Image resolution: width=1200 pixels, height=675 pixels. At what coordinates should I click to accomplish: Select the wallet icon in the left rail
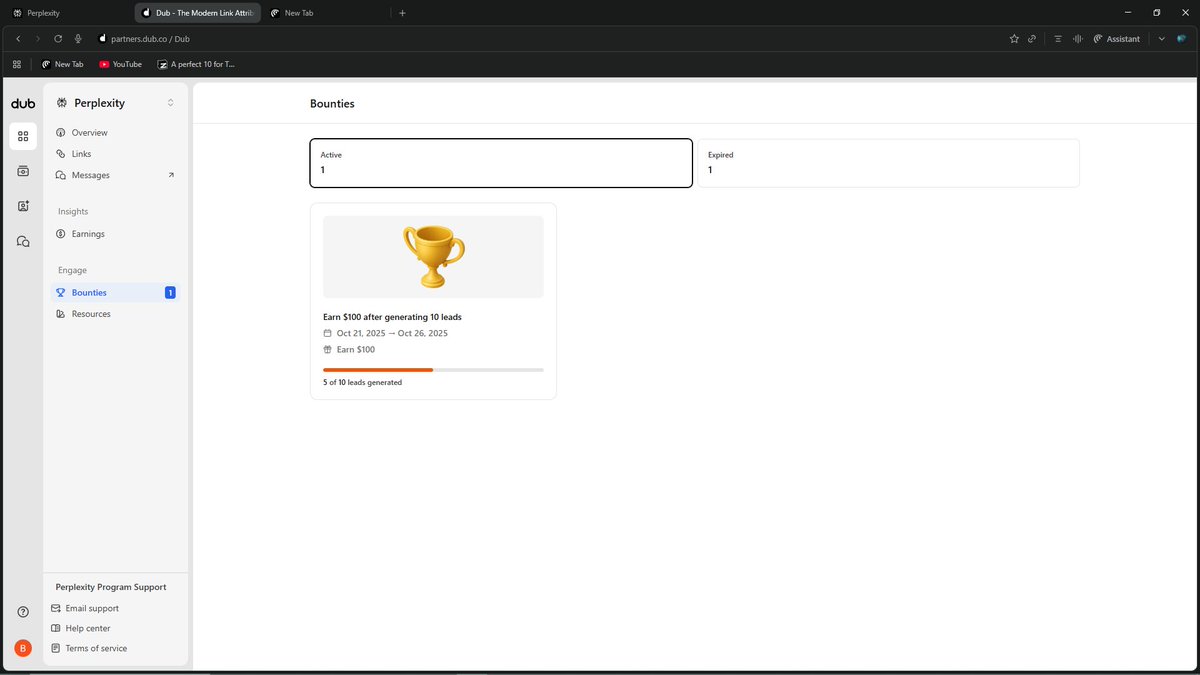click(x=22, y=171)
